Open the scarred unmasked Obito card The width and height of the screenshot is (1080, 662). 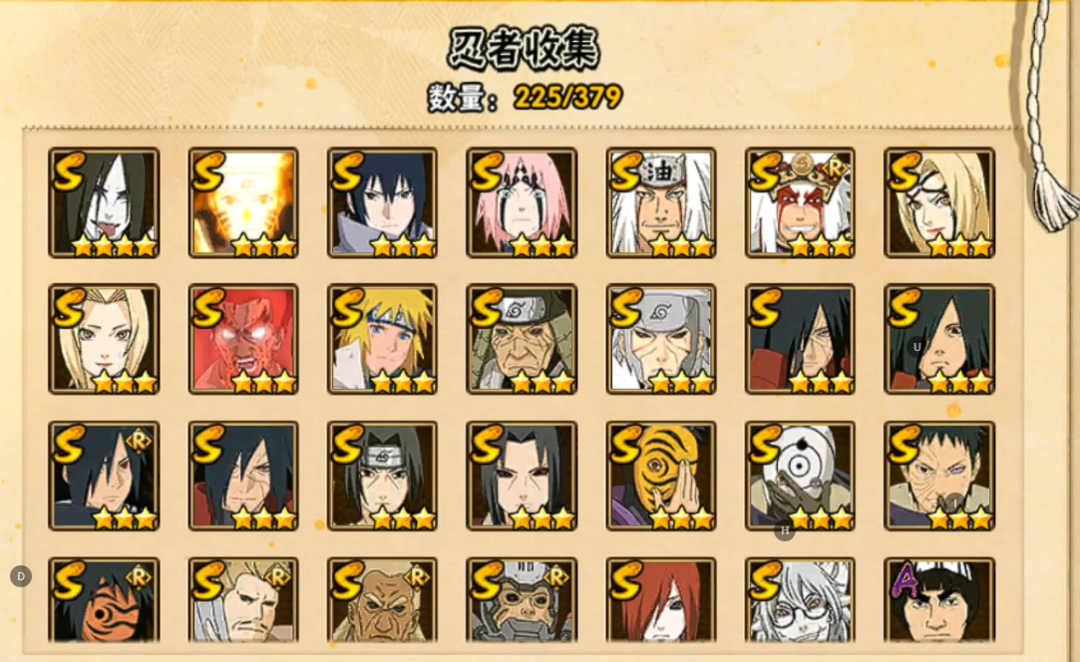(x=939, y=476)
